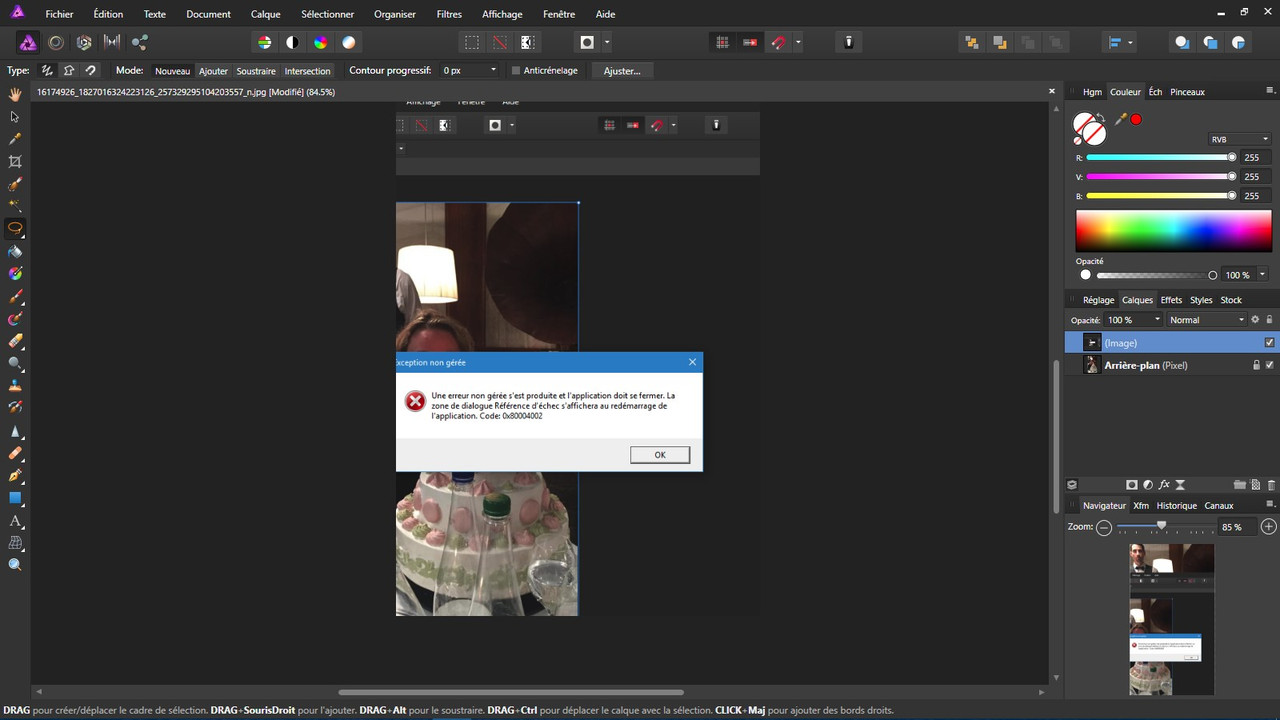Add a mask layer icon

(1132, 485)
